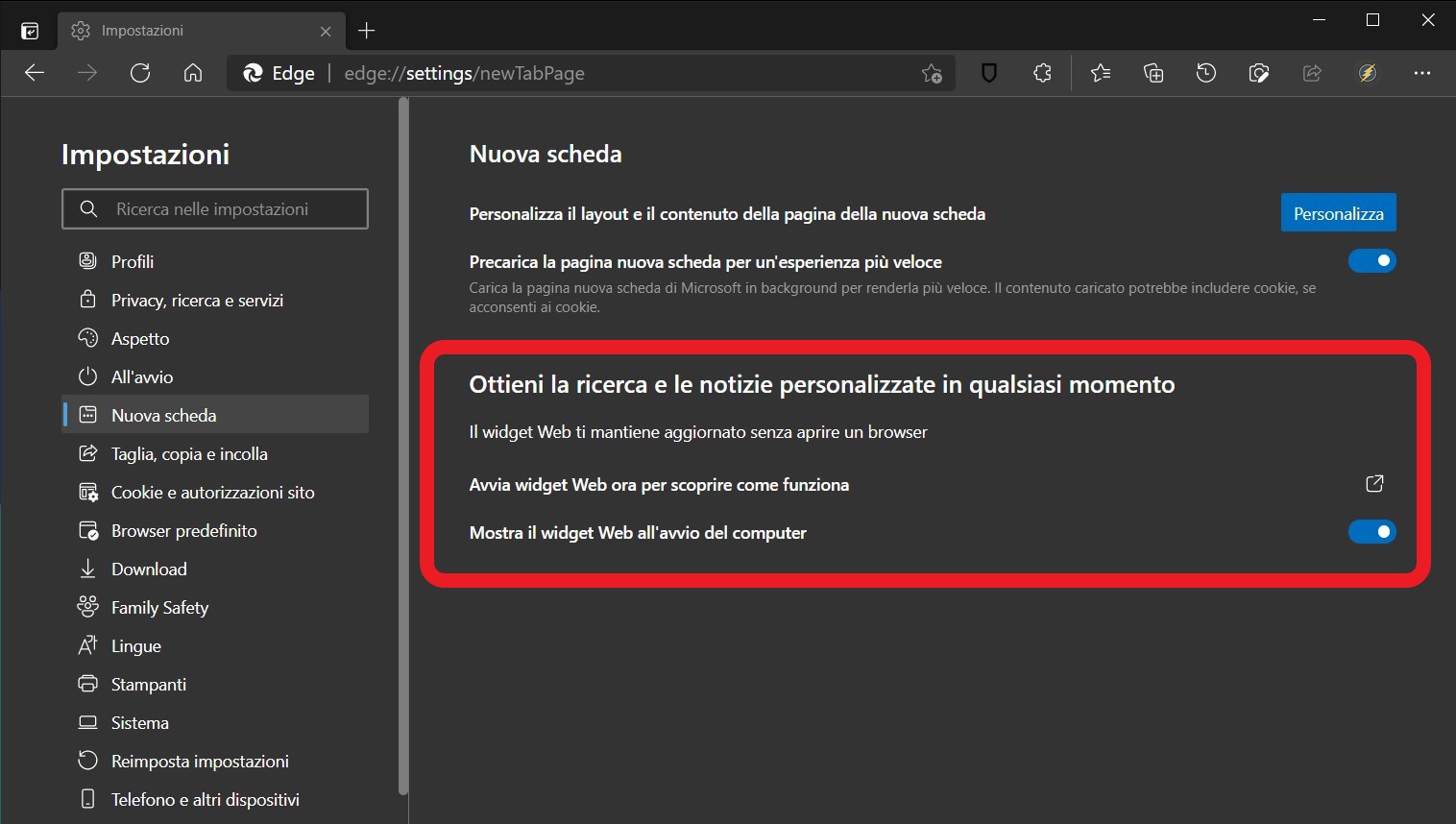Select the Impostazioni browser tab

click(202, 31)
